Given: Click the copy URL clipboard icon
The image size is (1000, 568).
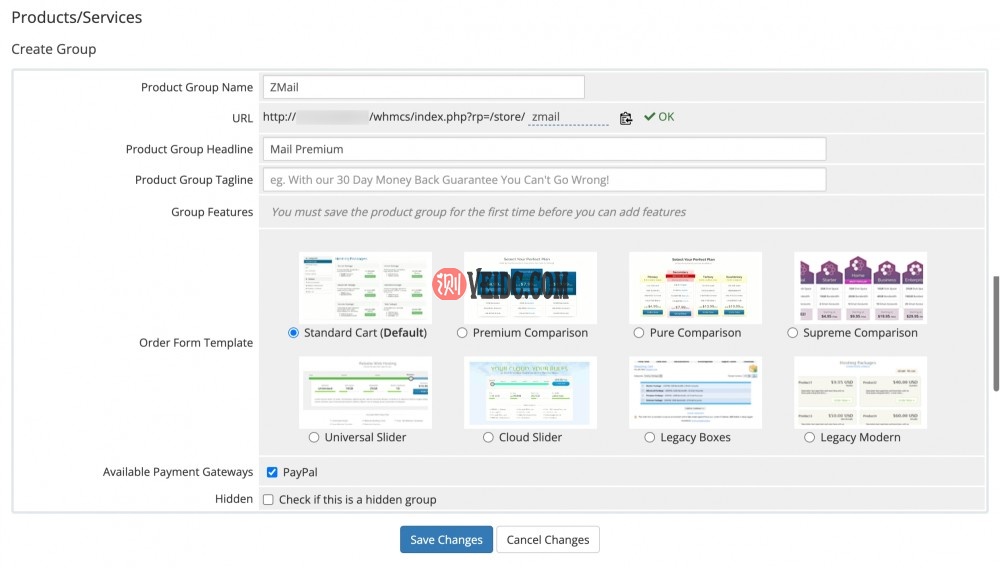Looking at the screenshot, I should (626, 118).
